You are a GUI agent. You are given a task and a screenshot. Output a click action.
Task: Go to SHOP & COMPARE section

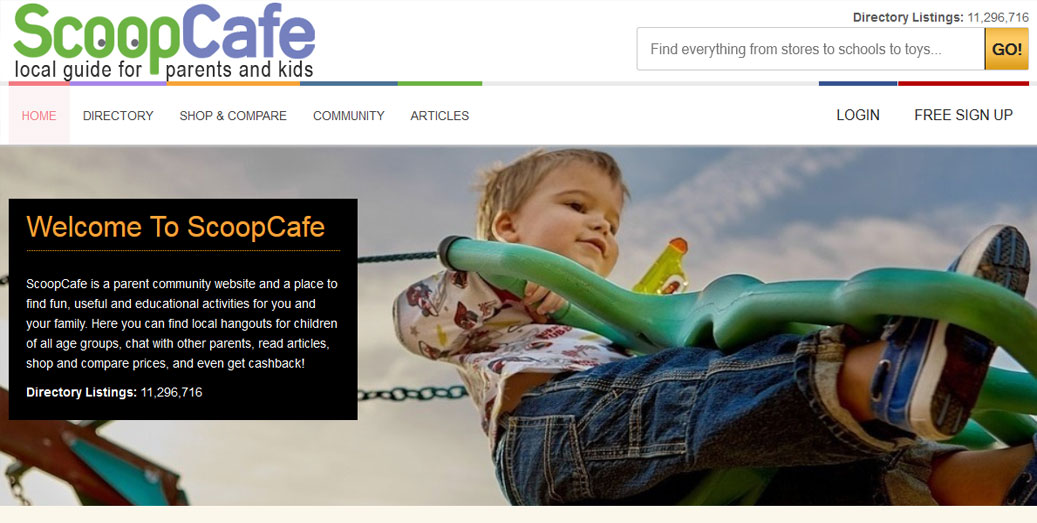[x=233, y=116]
